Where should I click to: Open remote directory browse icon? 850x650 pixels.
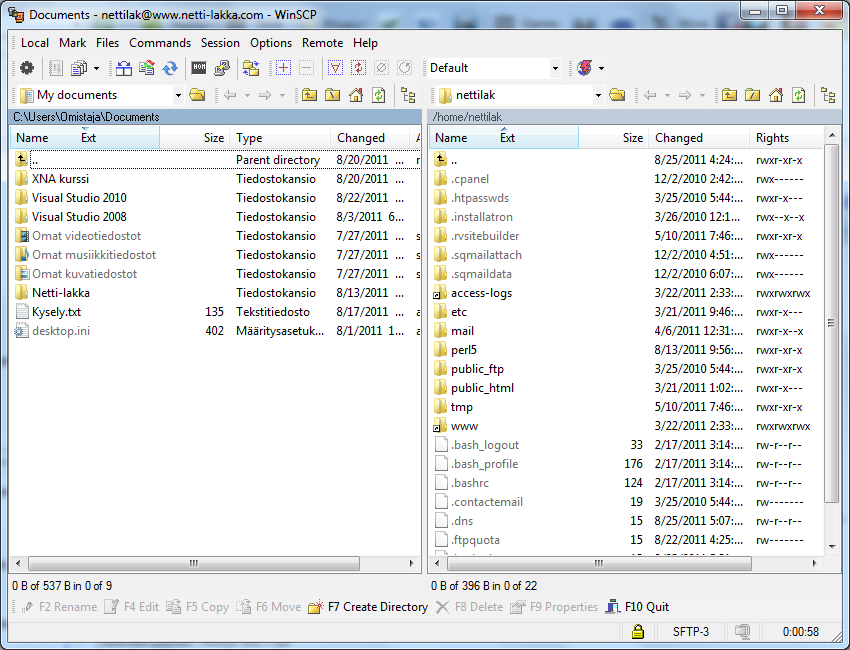tap(617, 95)
